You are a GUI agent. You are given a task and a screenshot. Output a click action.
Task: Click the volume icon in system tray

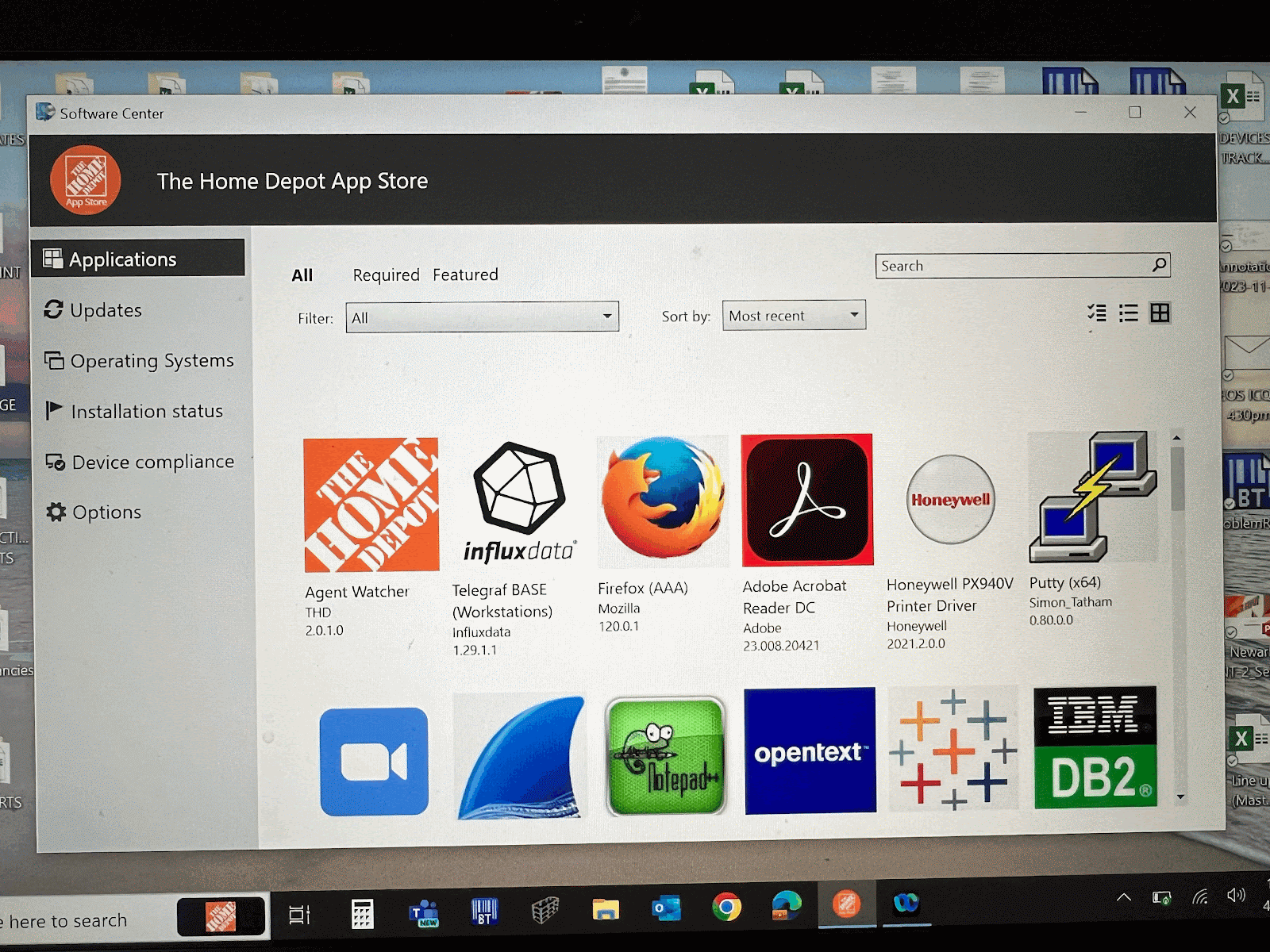pos(1236,896)
